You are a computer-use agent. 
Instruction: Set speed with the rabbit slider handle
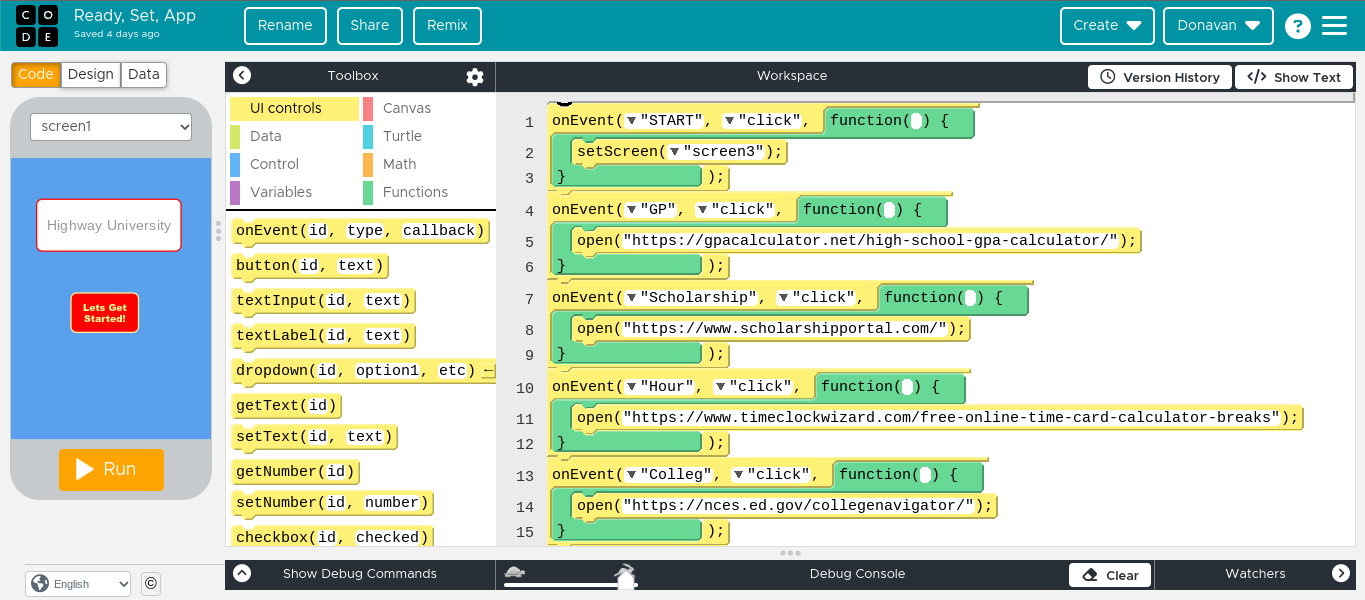pos(626,577)
